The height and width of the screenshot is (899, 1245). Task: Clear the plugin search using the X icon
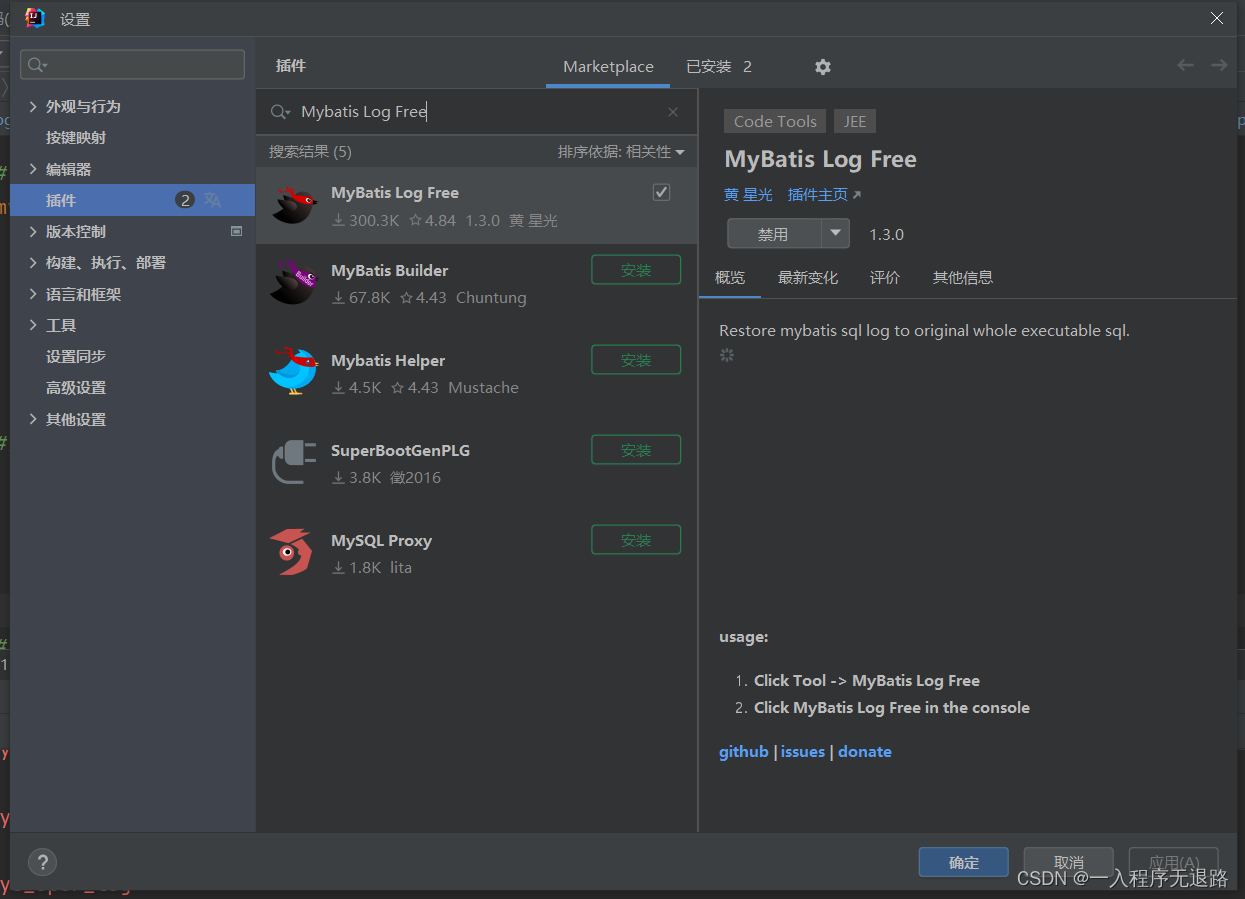pyautogui.click(x=673, y=111)
